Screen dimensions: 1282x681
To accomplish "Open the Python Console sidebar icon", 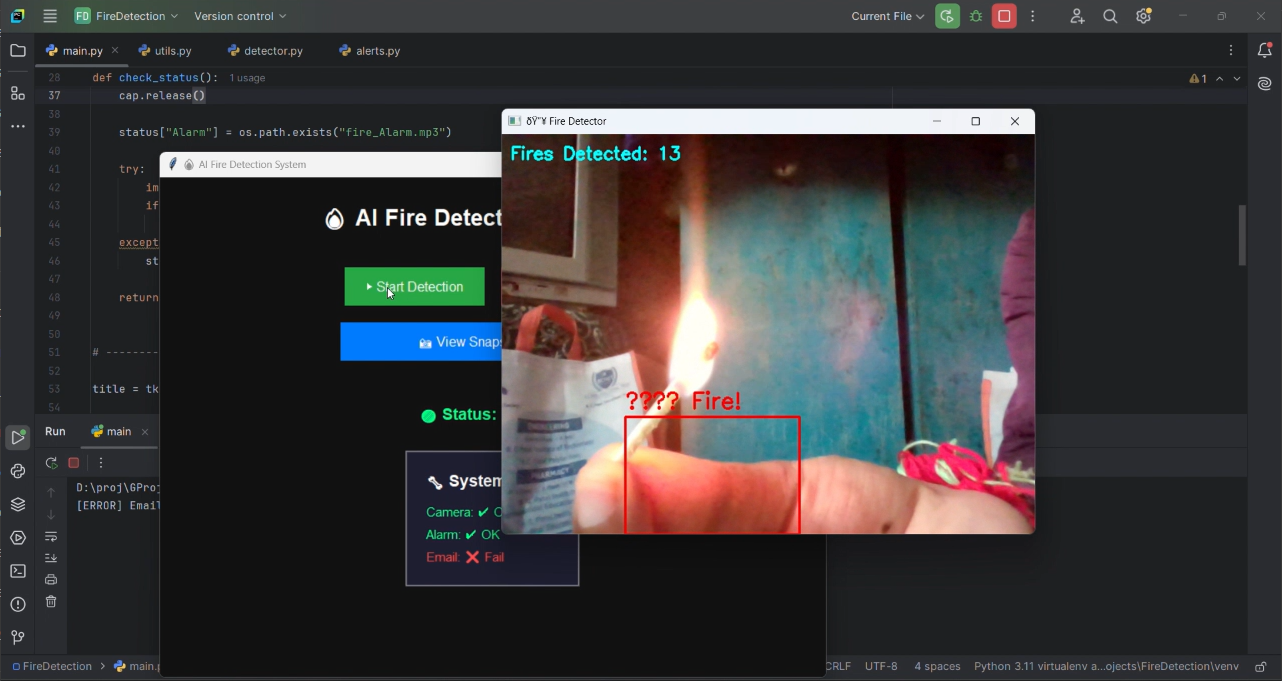I will tap(17, 470).
